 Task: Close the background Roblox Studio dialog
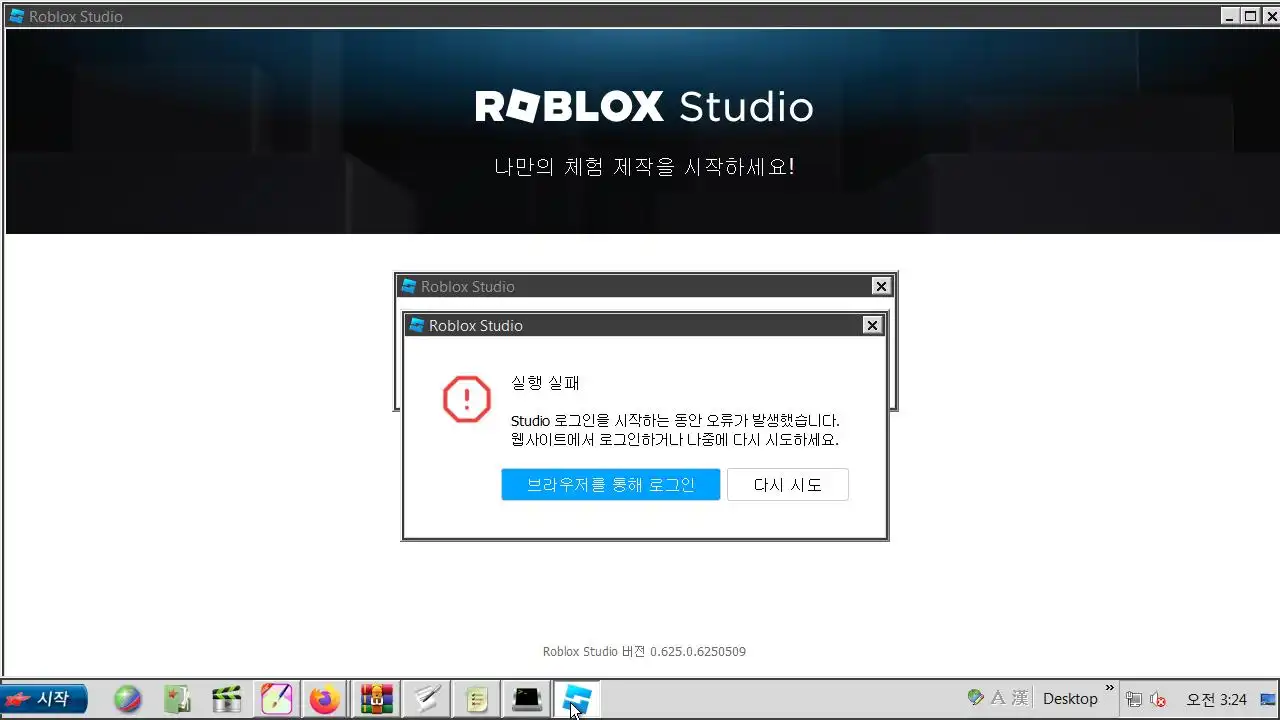point(881,287)
